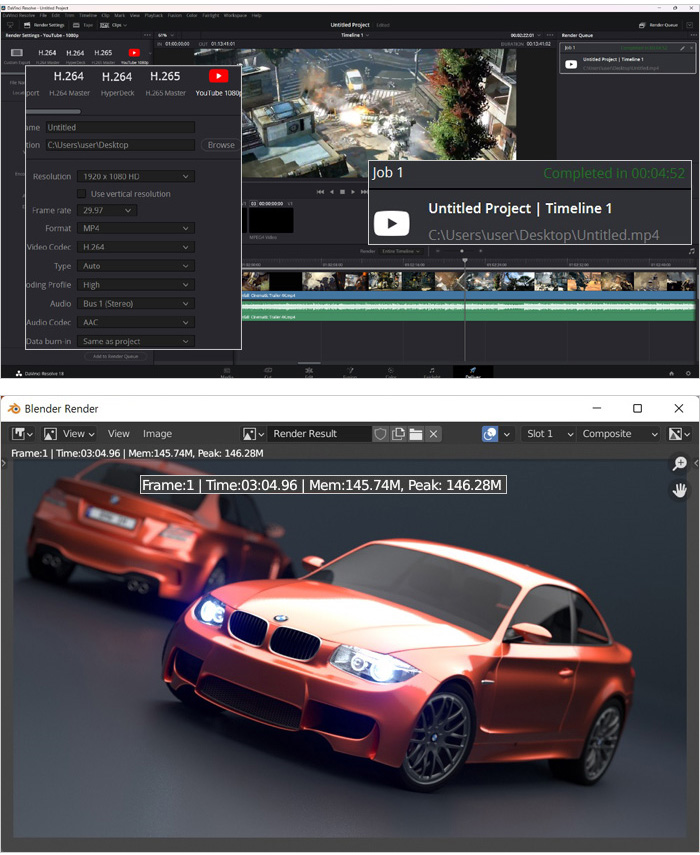Switch to the Color page
This screenshot has height=855, width=700.
click(391, 373)
